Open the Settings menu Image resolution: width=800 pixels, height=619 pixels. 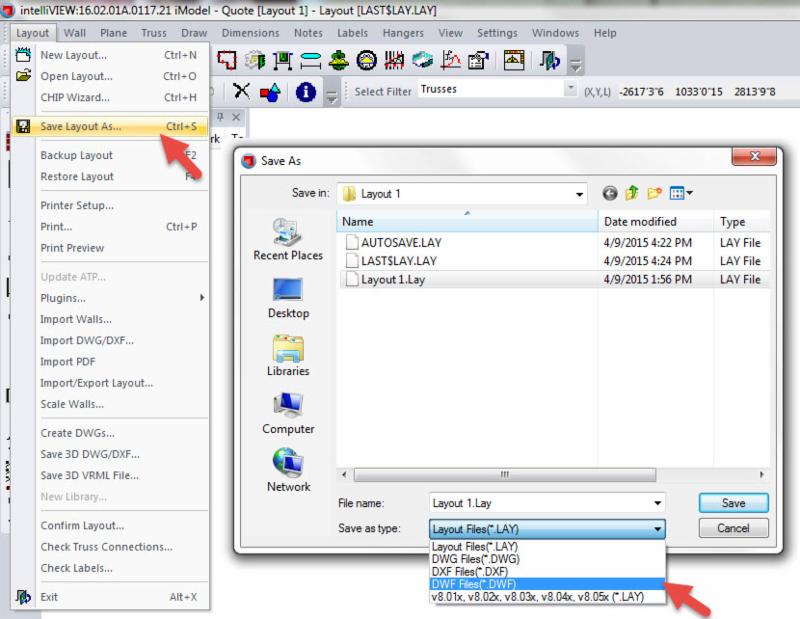497,33
